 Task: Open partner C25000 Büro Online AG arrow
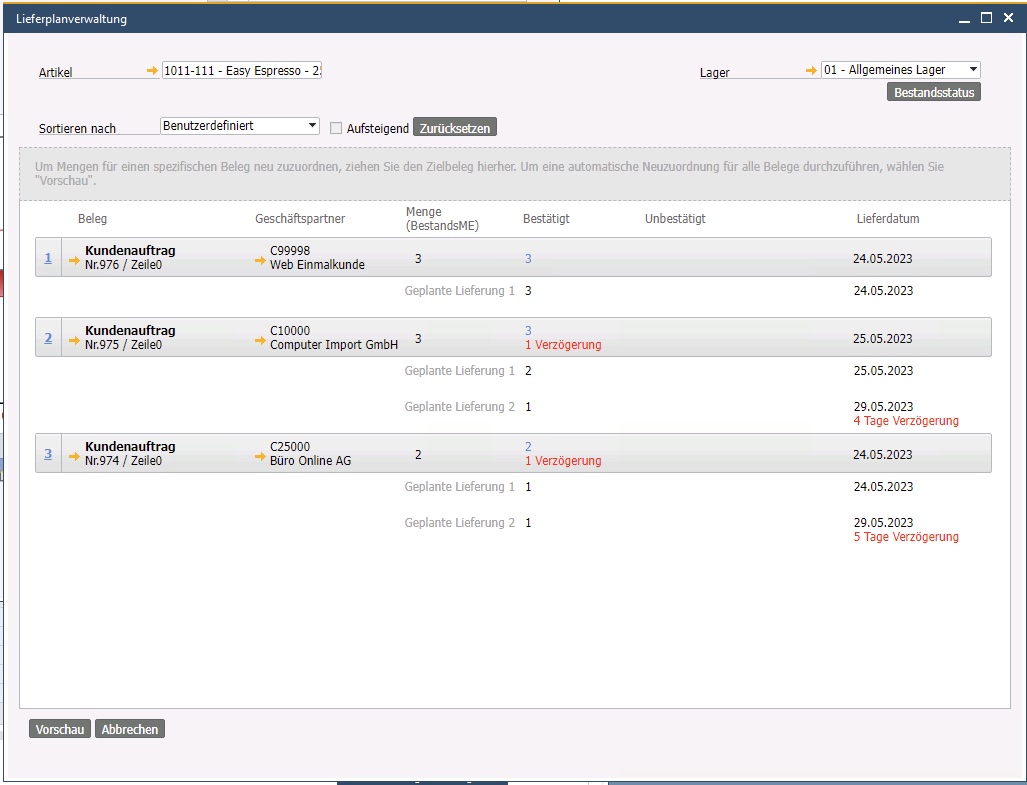[260, 457]
